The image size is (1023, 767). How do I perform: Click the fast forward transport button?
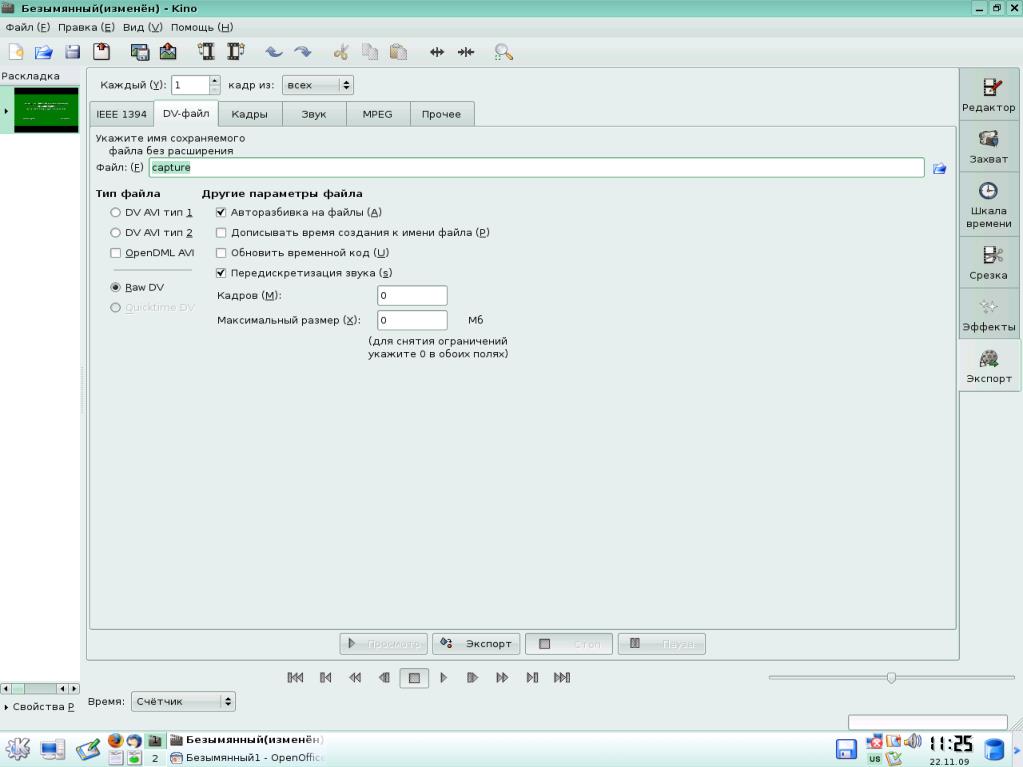coord(502,678)
